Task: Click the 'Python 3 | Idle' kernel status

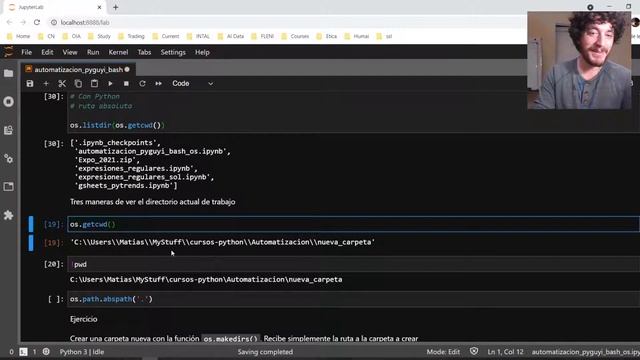Action: tap(82, 352)
